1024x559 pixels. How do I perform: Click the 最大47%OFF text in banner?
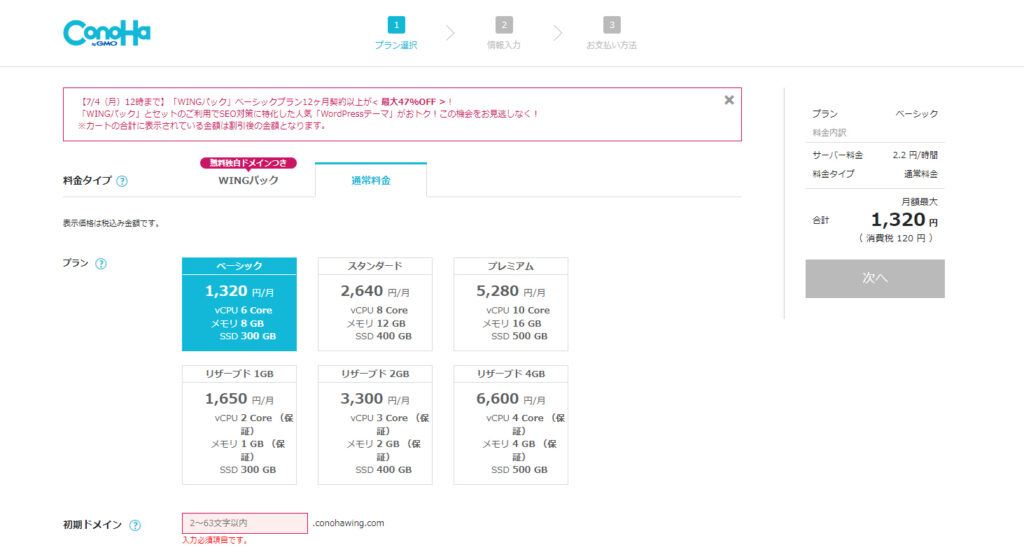[409, 102]
